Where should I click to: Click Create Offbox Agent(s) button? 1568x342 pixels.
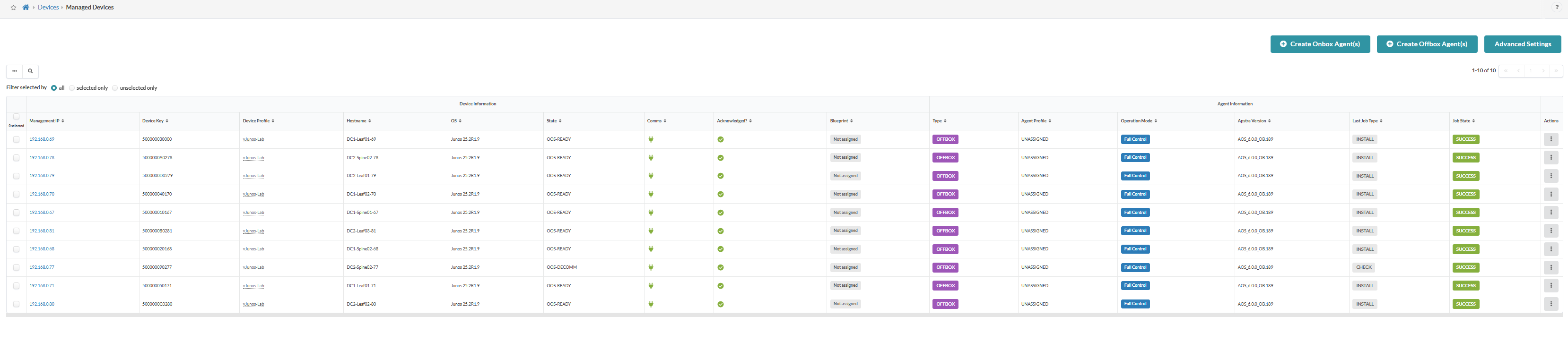pos(1426,44)
